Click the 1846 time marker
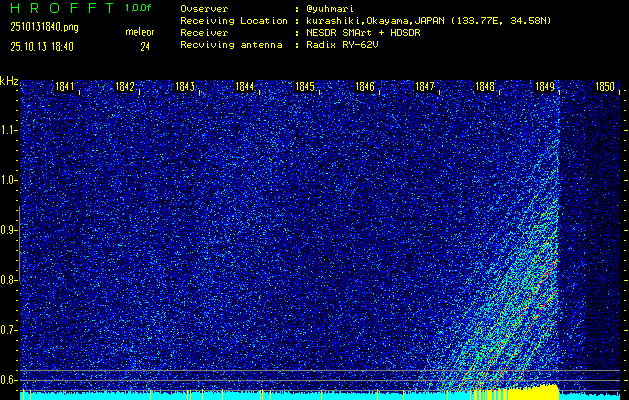This screenshot has width=629, height=400. [365, 86]
